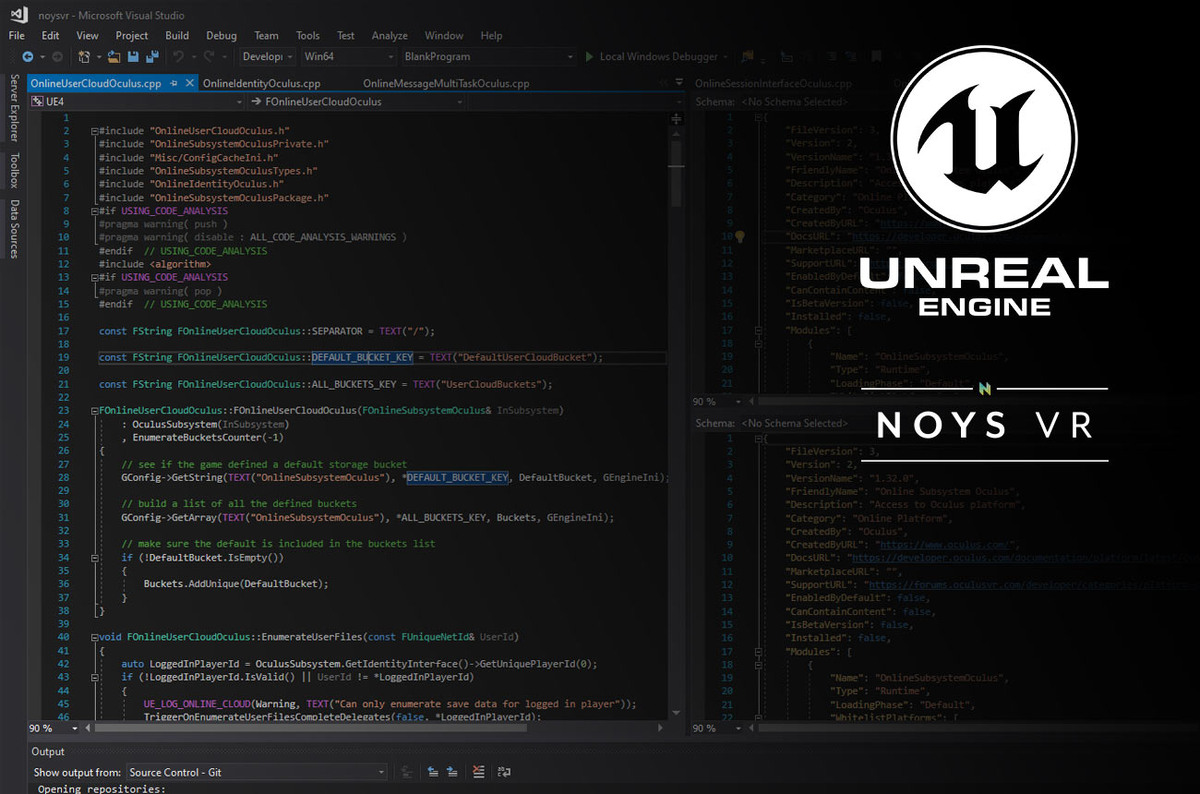Click the UE_LOG_ONLINE_CLOUD text on line 45
Image resolution: width=1200 pixels, height=794 pixels.
[197, 703]
